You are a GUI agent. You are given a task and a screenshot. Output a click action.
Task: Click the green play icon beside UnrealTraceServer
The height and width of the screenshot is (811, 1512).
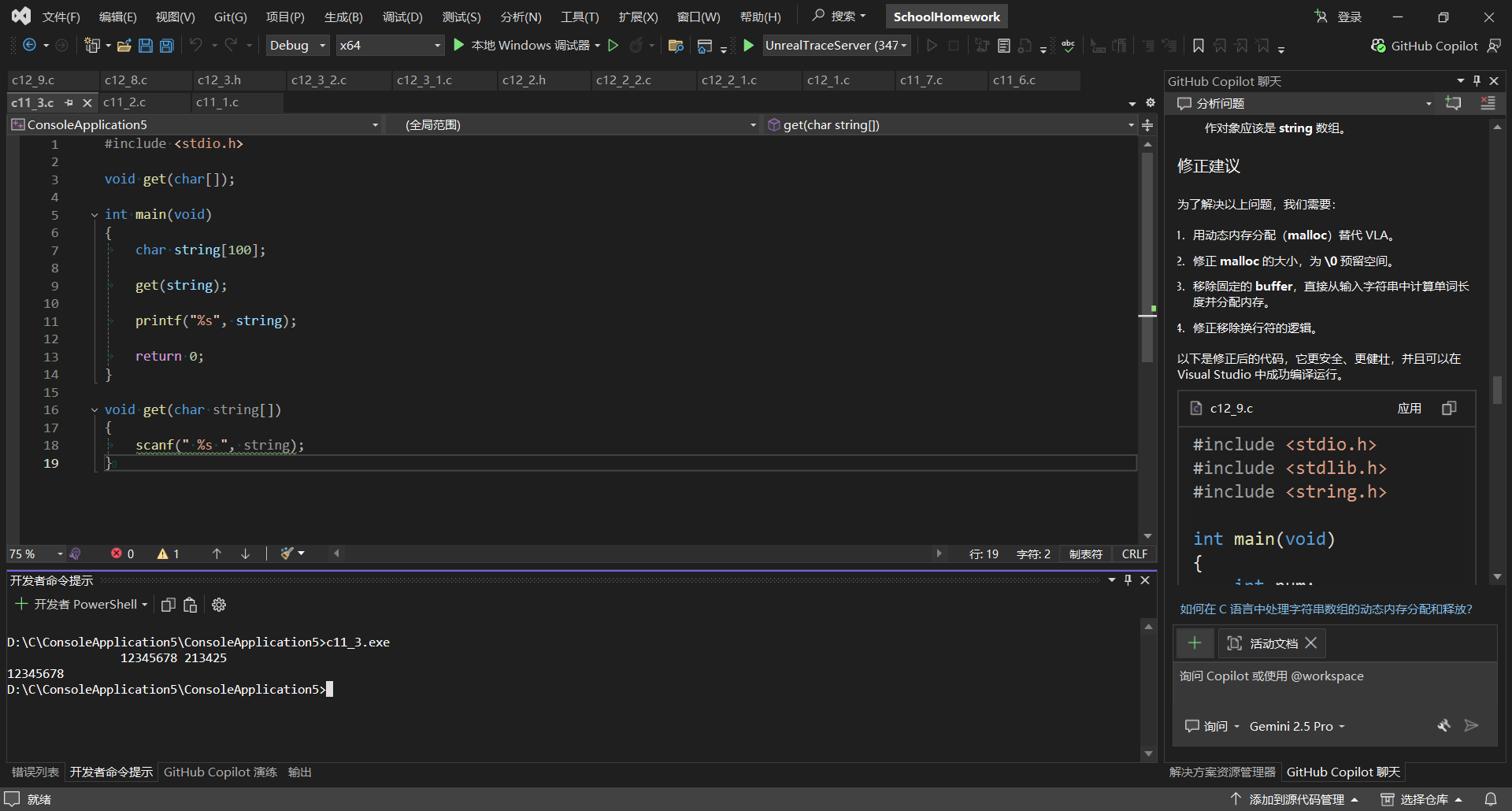coord(749,46)
